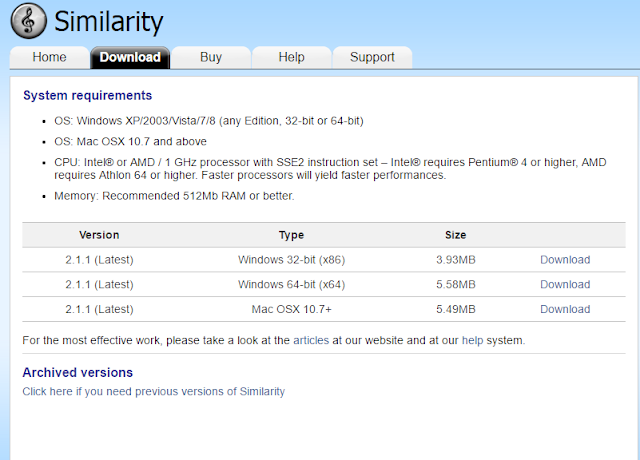Download the Mac OSX 10.7+ version
Image resolution: width=640 pixels, height=460 pixels.
coord(565,309)
